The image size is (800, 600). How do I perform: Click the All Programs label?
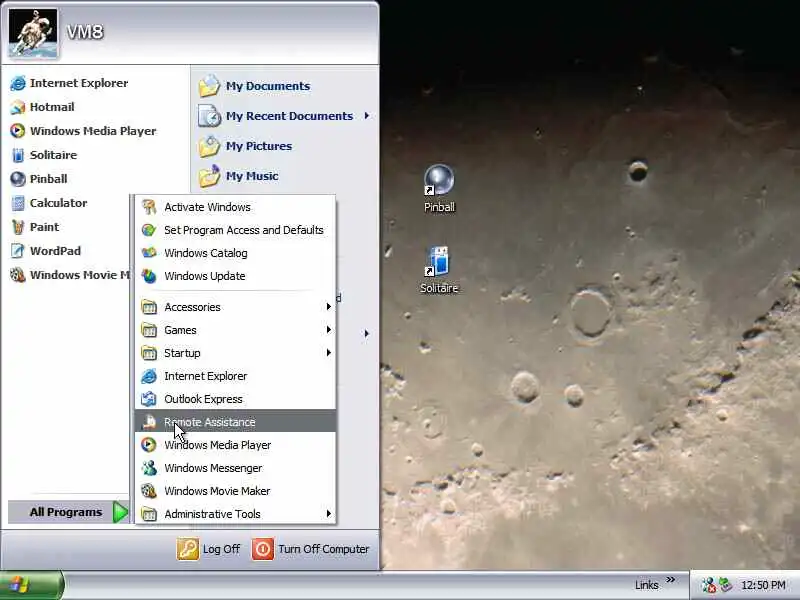click(x=66, y=512)
